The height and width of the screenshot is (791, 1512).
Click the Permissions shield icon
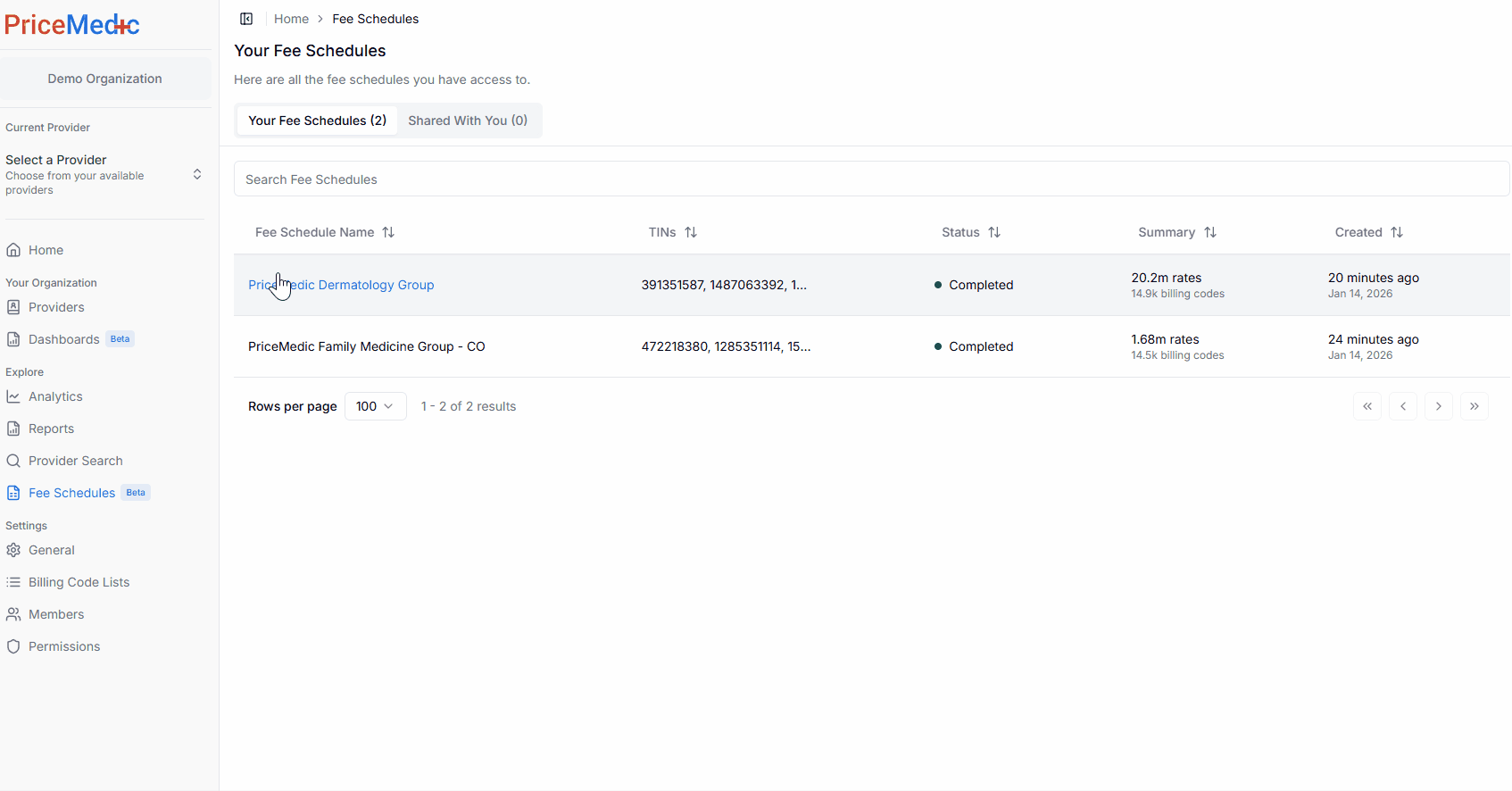13,646
